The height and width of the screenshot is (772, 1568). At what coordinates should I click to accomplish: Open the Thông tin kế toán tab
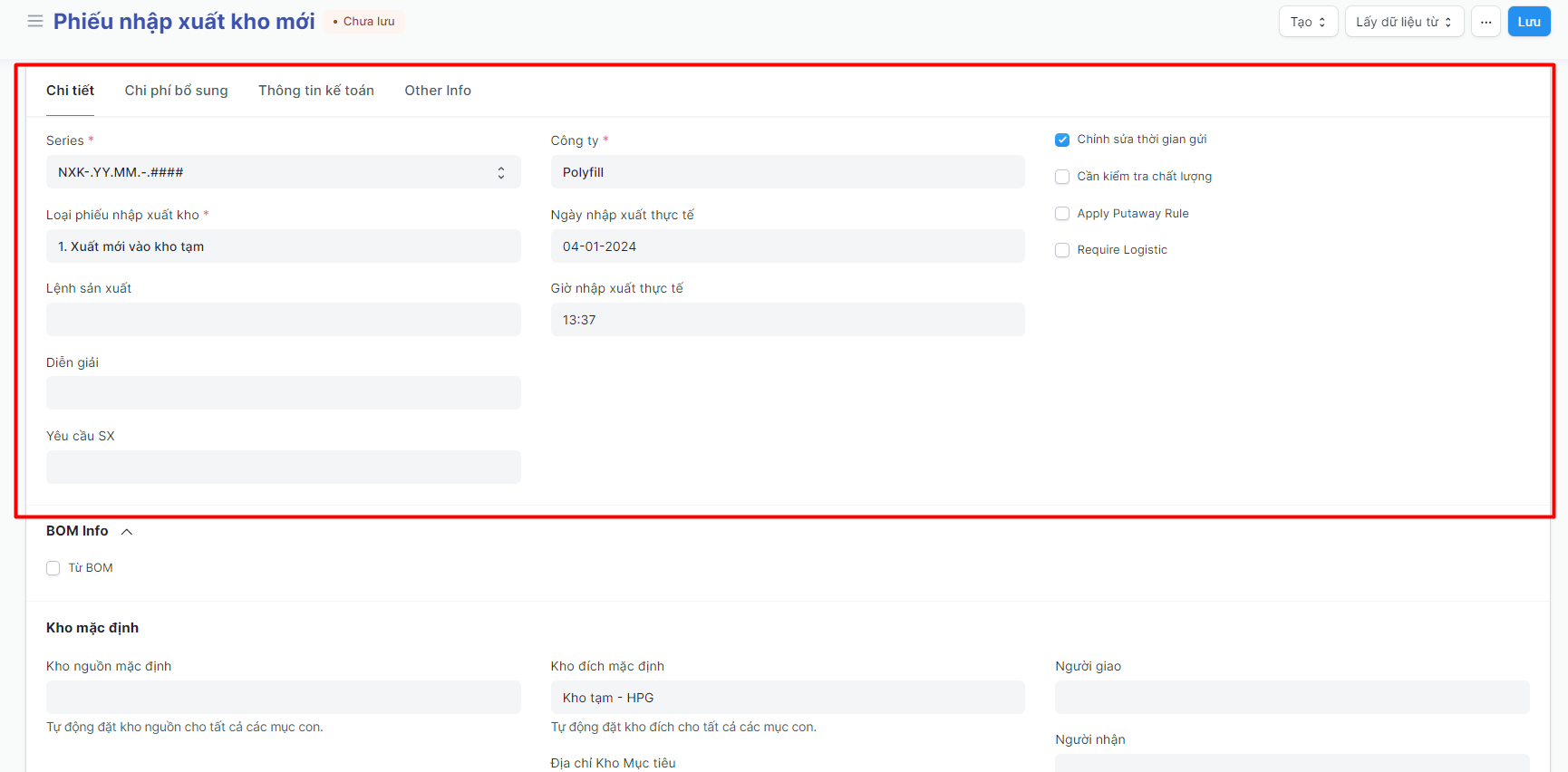315,91
